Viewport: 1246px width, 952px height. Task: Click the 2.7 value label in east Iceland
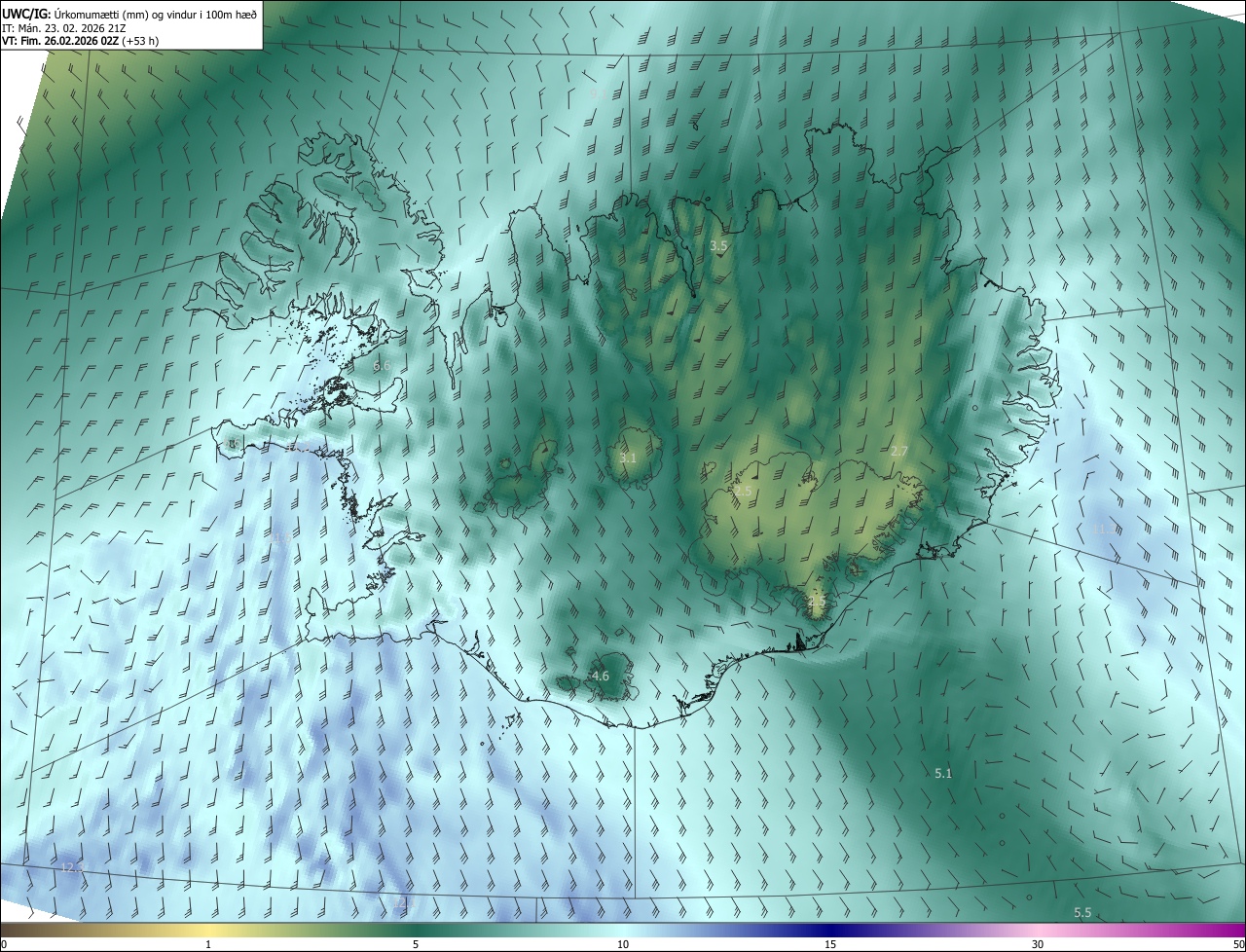coord(899,451)
